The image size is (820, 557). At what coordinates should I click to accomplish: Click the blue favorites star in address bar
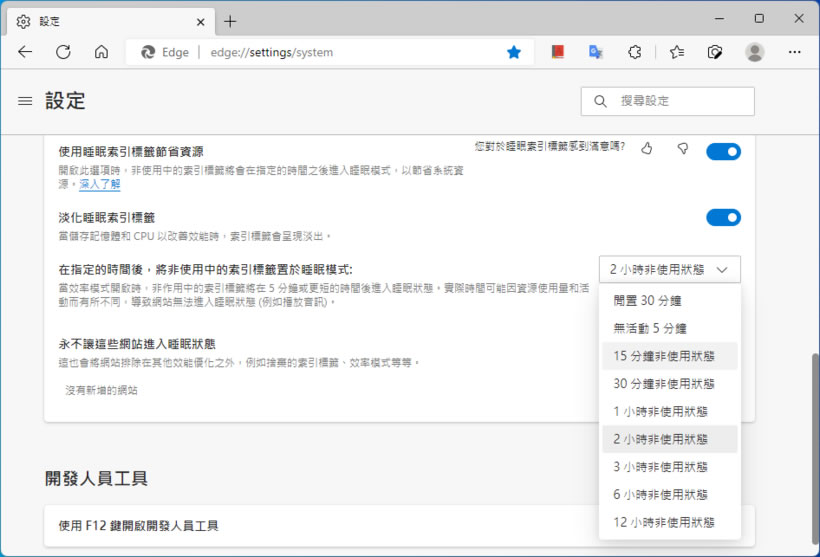[514, 52]
